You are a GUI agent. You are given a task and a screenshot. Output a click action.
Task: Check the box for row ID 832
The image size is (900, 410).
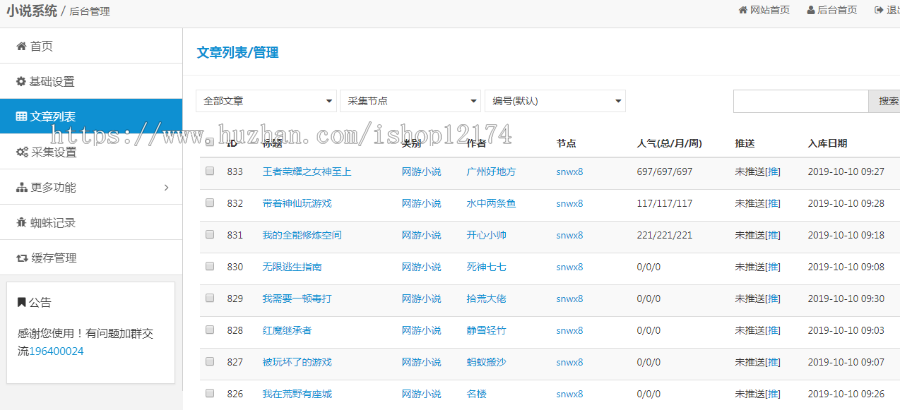[x=210, y=202]
